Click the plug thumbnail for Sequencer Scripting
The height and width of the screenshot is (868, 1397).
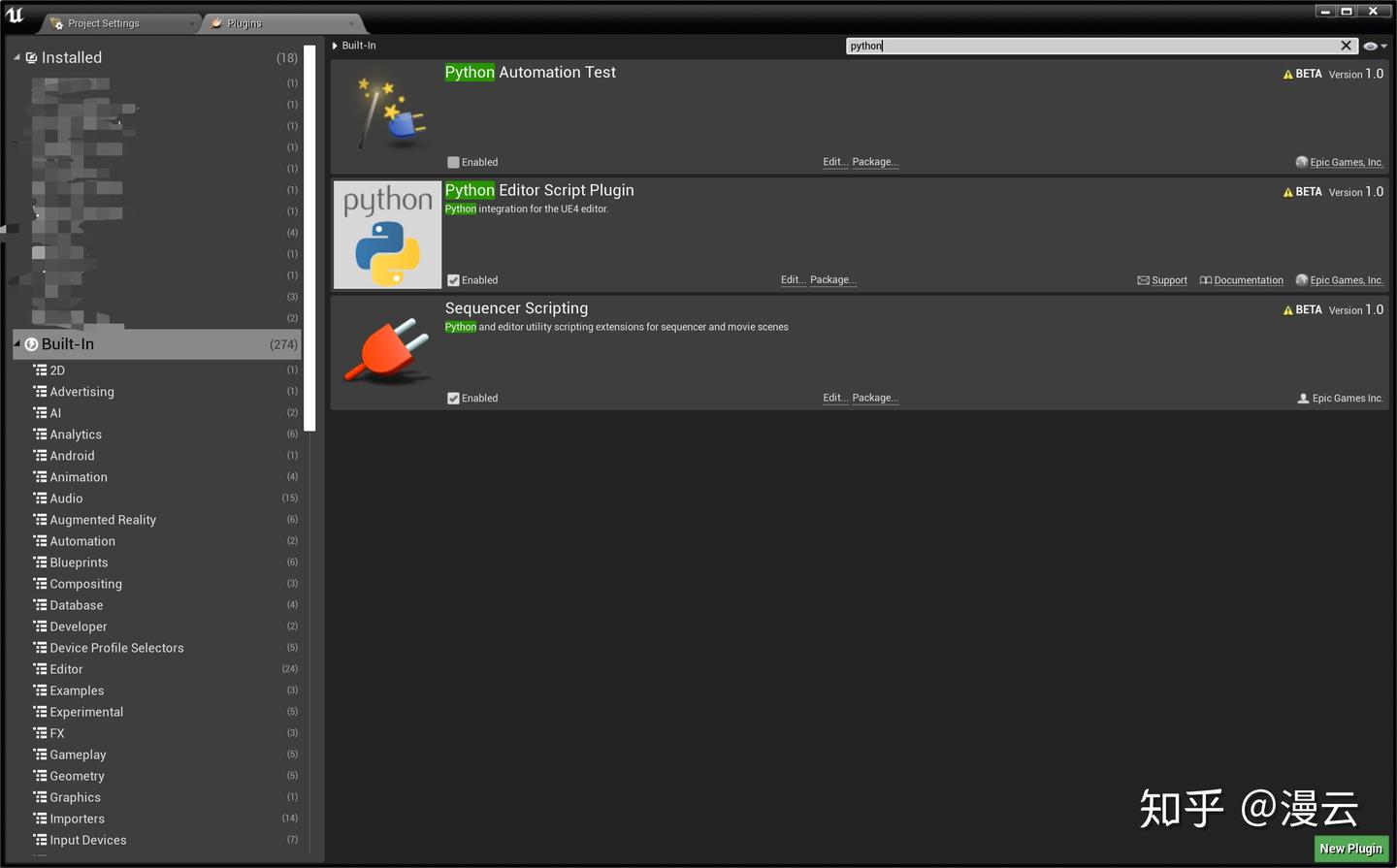tap(387, 351)
